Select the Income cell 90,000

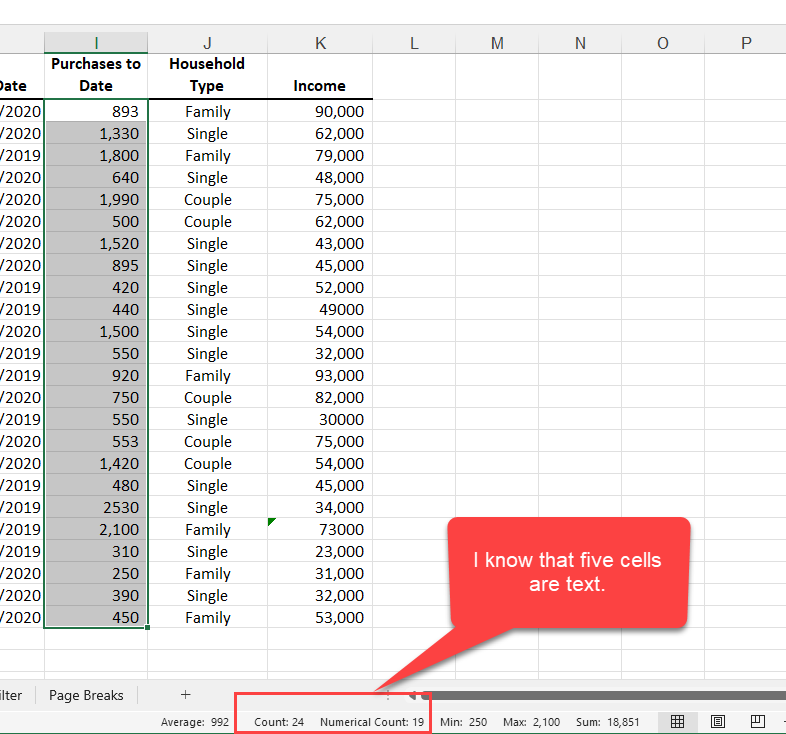tap(320, 111)
